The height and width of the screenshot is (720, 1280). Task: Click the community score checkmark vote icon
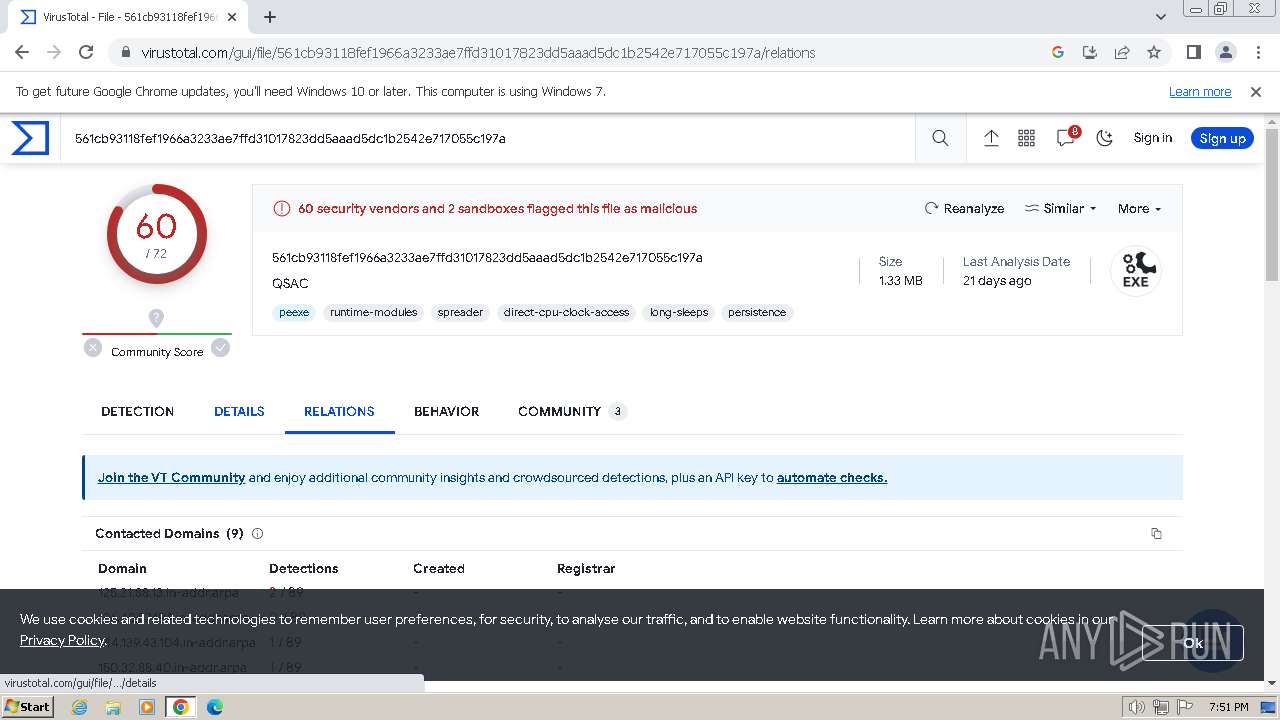(x=220, y=348)
